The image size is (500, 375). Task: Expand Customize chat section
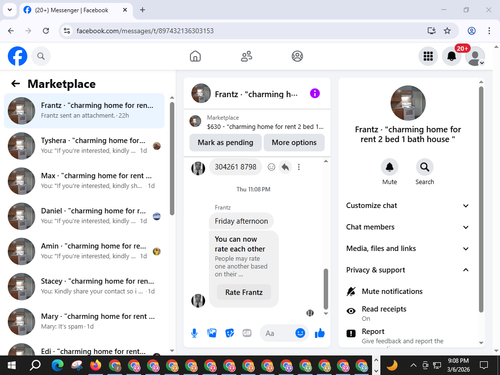click(x=408, y=205)
